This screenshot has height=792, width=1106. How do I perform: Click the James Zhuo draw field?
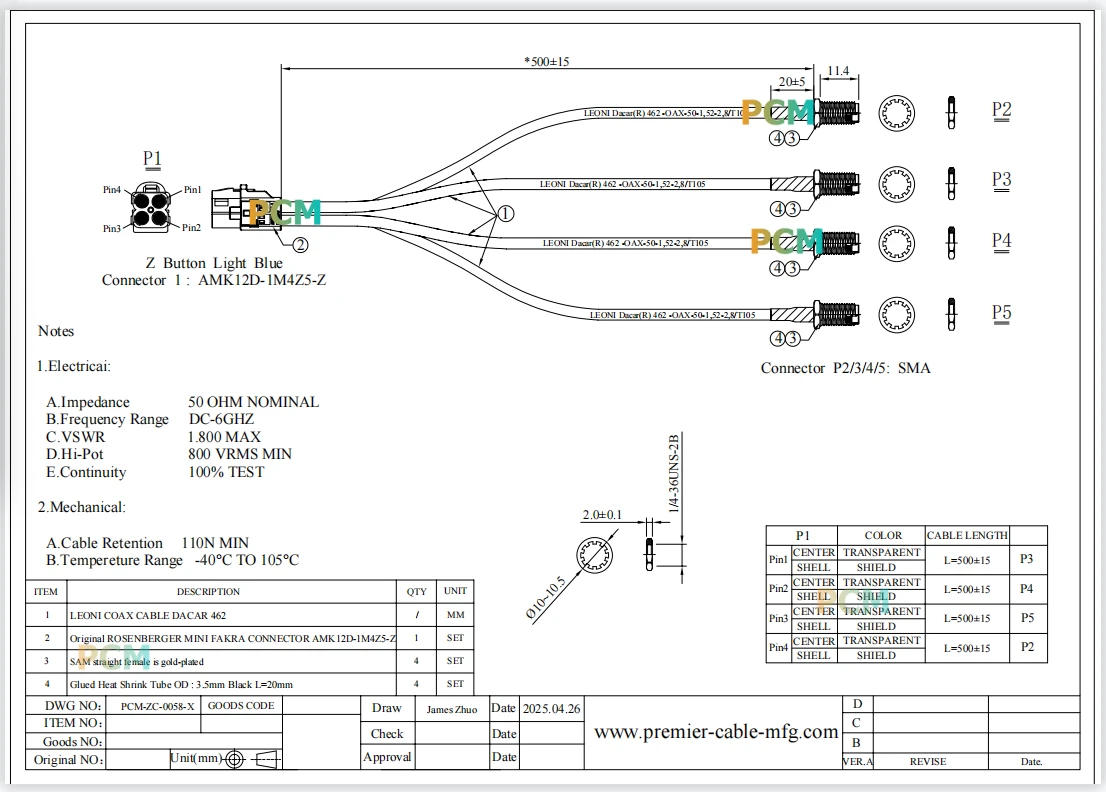click(x=451, y=709)
